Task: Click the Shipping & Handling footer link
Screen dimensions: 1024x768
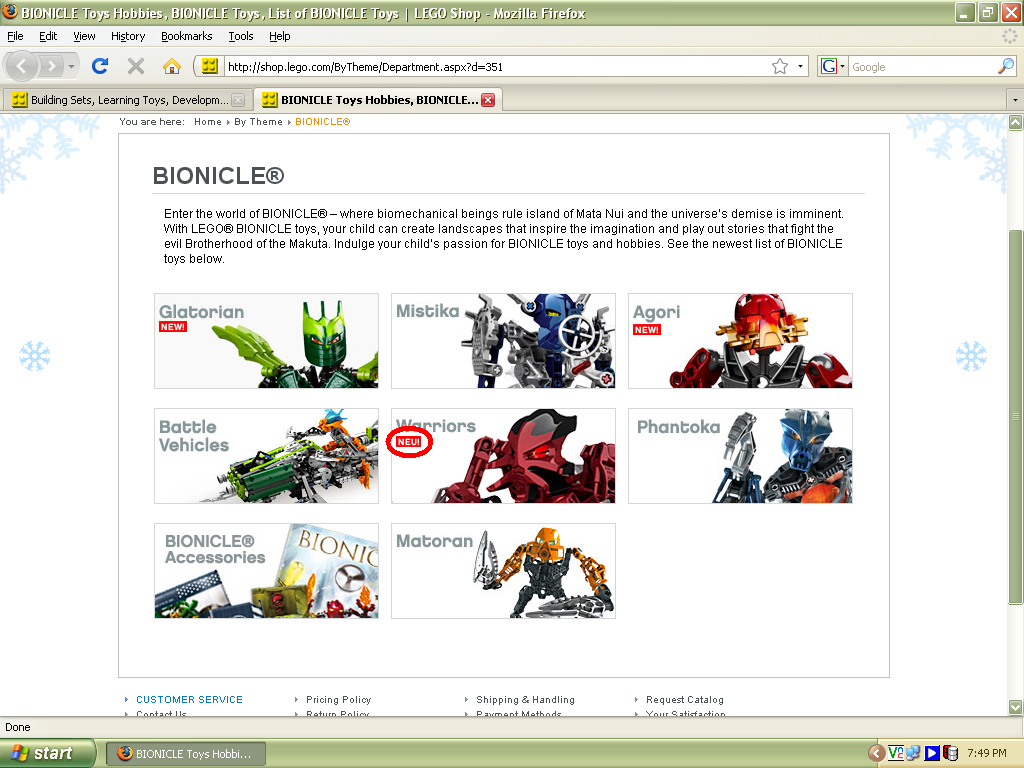Action: (526, 699)
